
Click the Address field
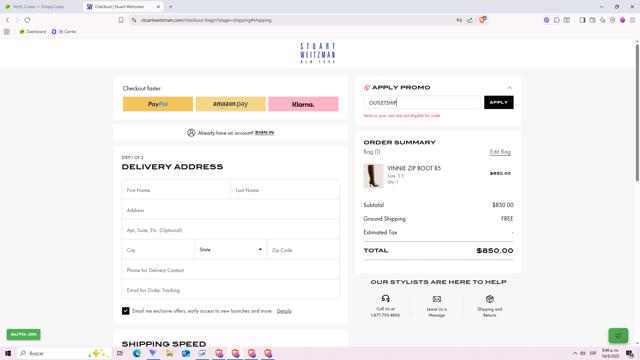tap(231, 210)
